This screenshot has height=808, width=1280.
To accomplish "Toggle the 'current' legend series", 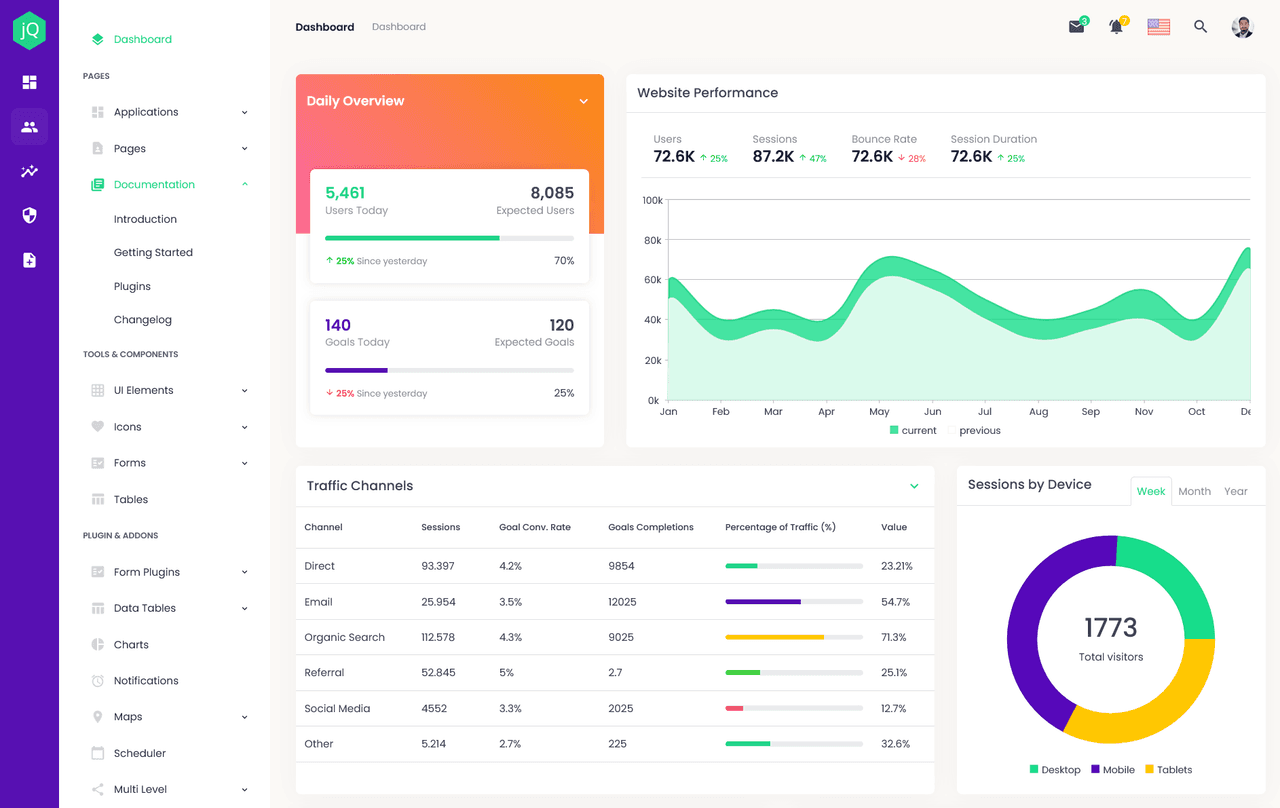I will pyautogui.click(x=913, y=430).
